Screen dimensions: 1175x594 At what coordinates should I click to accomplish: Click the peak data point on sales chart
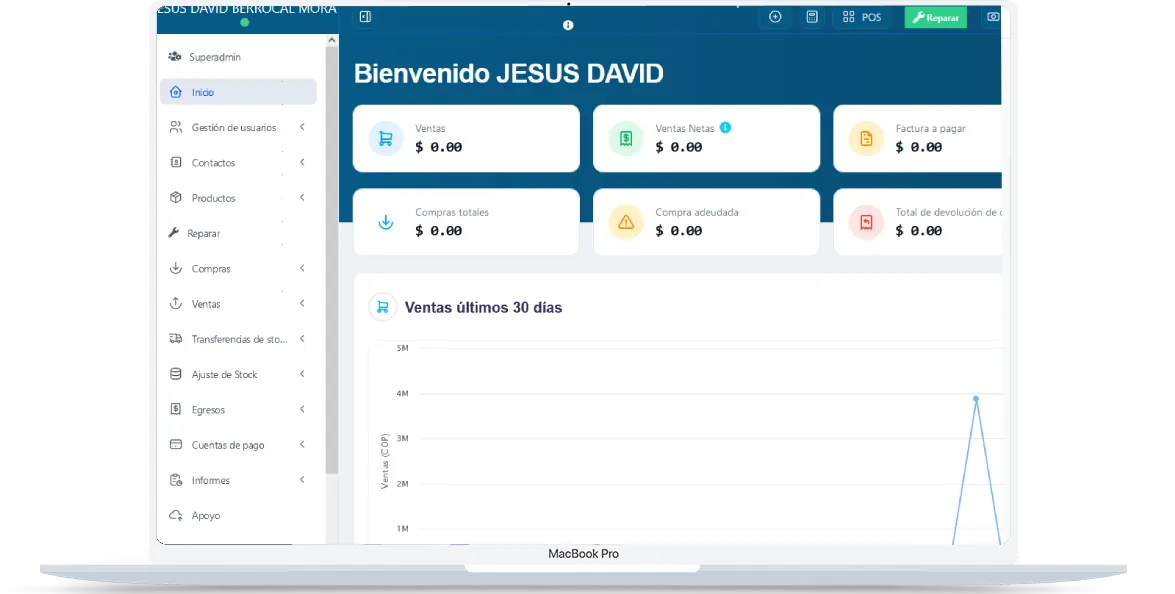click(976, 399)
